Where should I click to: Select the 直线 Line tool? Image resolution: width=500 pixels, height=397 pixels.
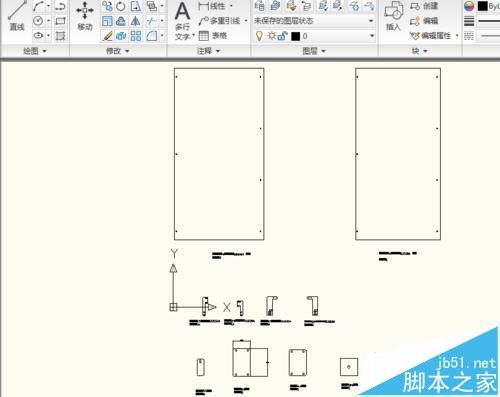click(17, 15)
